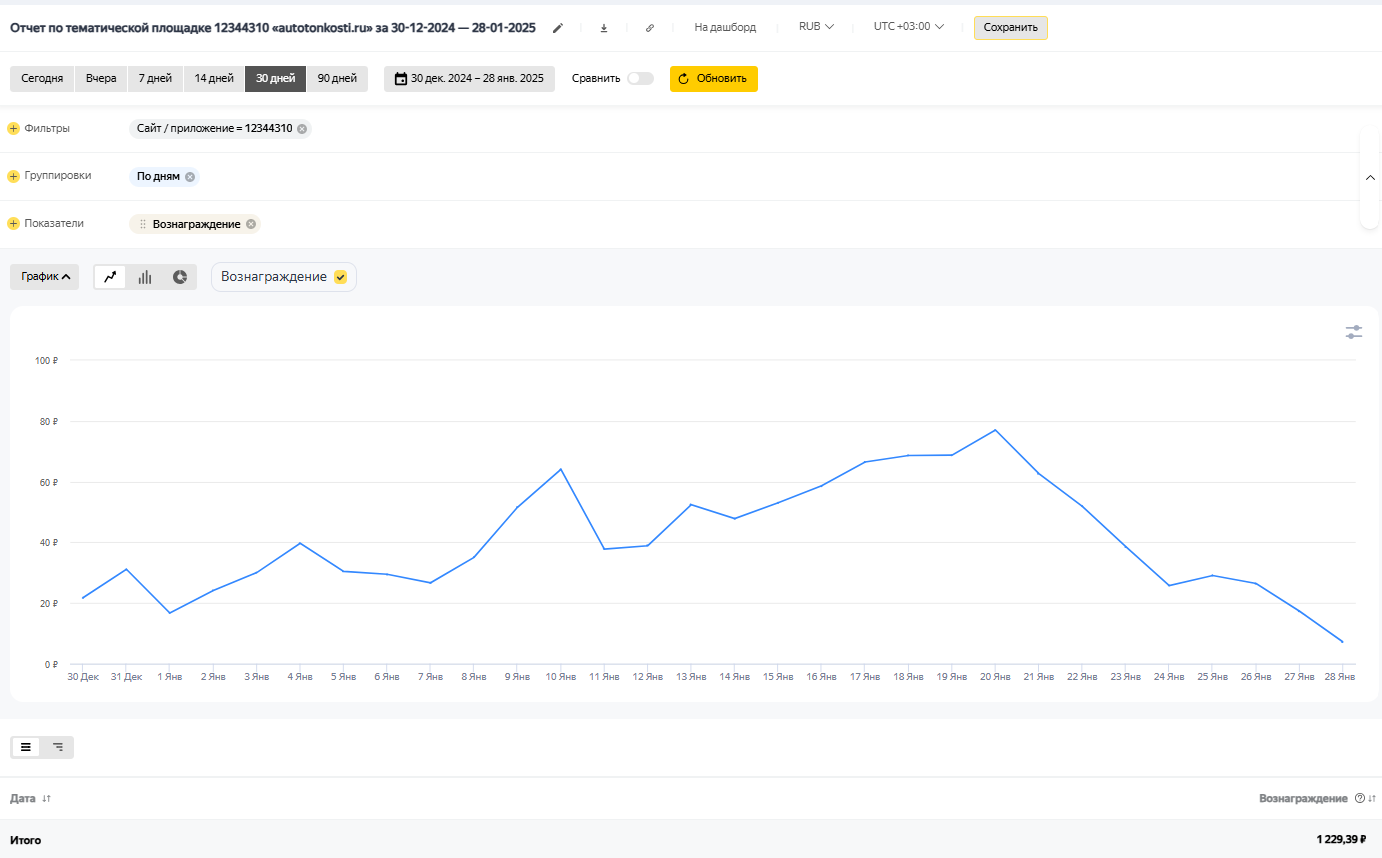Click the chart peak at 20 Янв
Viewport: 1382px width, 858px height.
click(995, 430)
